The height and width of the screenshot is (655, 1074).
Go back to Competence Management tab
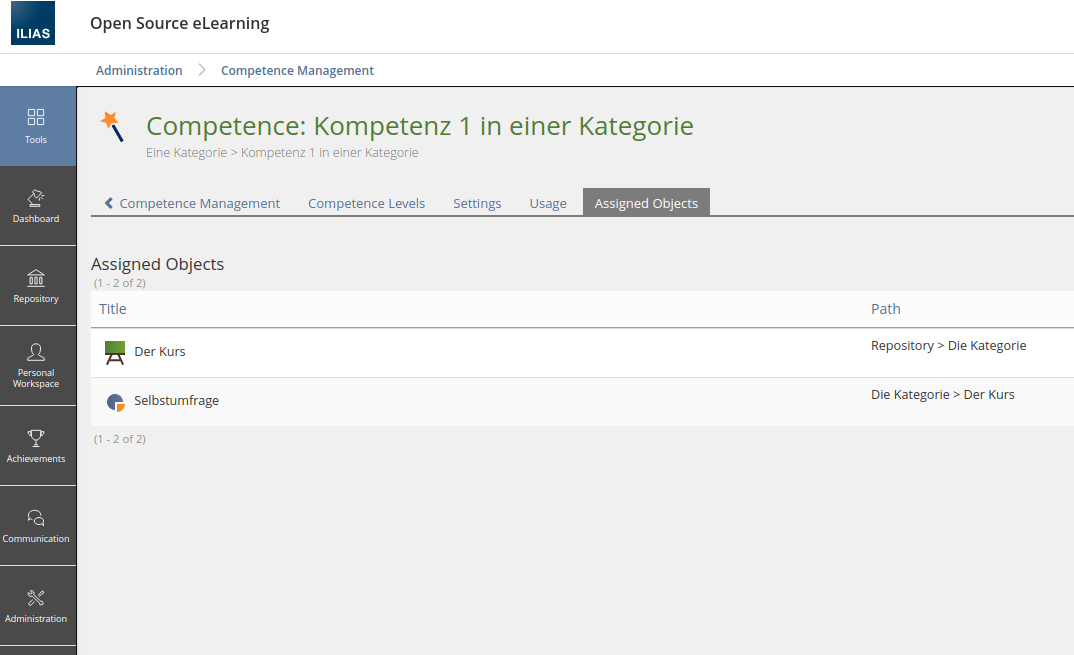(192, 203)
